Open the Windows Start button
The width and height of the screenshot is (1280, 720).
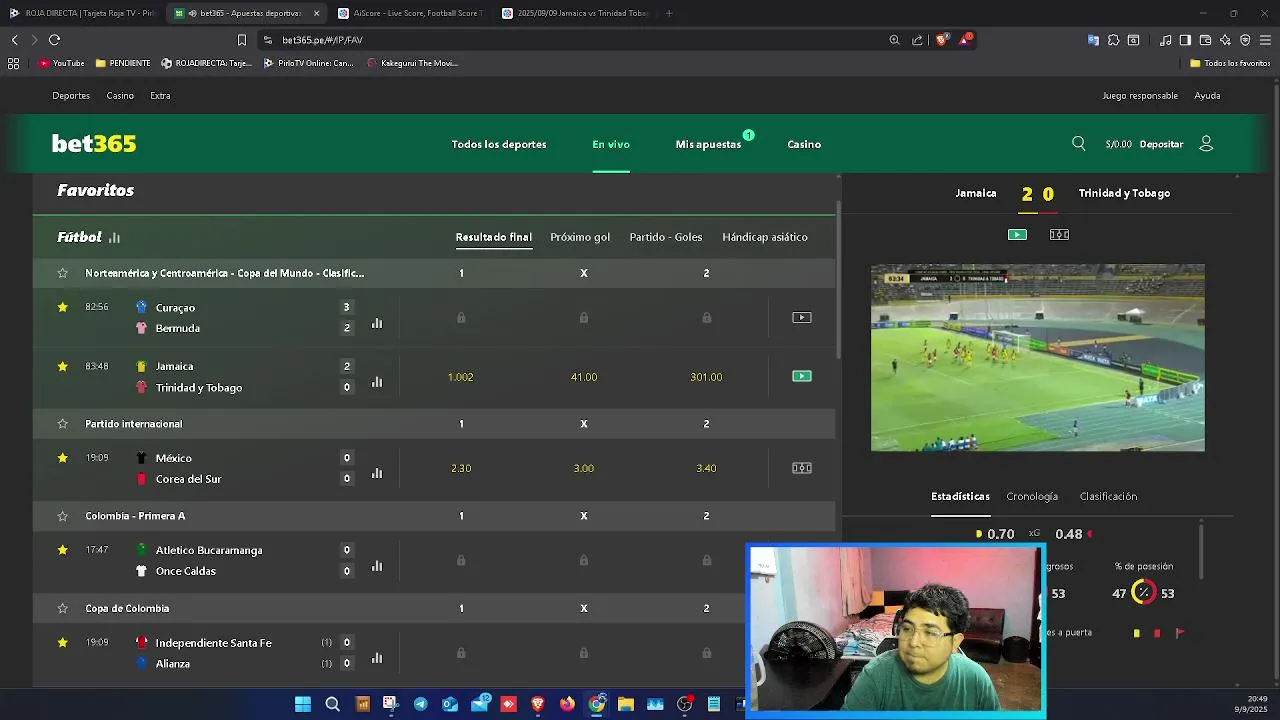tap(302, 704)
